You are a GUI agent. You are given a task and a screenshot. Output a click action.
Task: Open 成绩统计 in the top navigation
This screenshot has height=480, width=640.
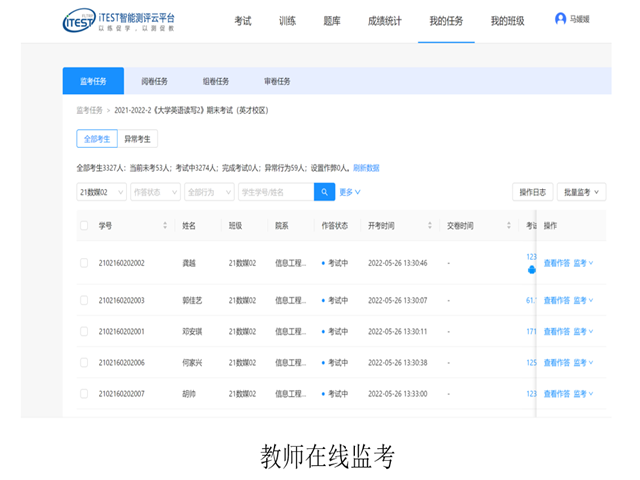[x=384, y=21]
